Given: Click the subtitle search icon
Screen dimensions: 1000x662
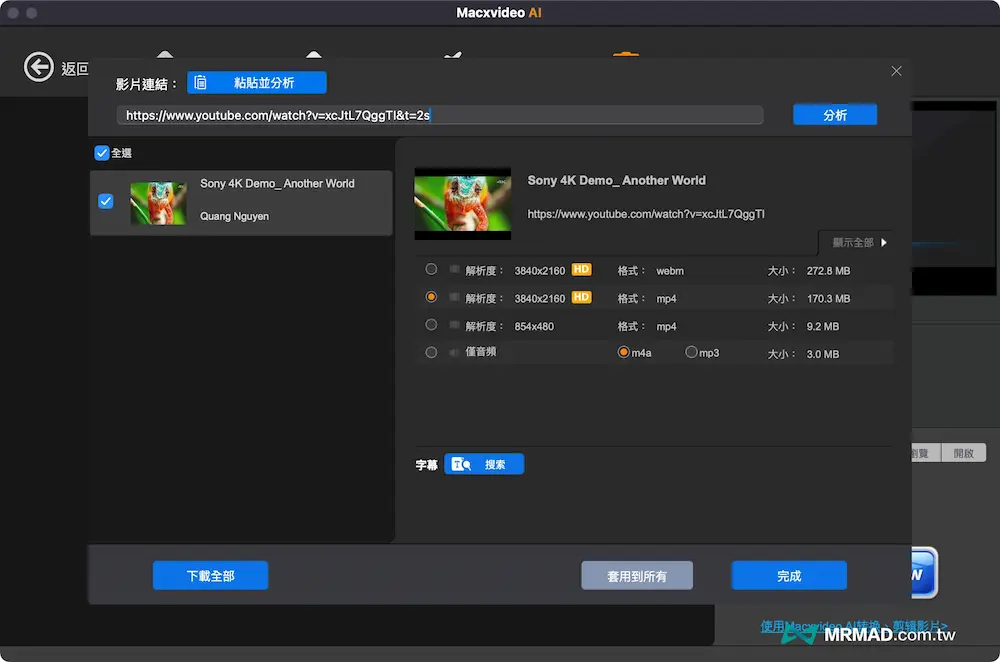Looking at the screenshot, I should pos(460,464).
